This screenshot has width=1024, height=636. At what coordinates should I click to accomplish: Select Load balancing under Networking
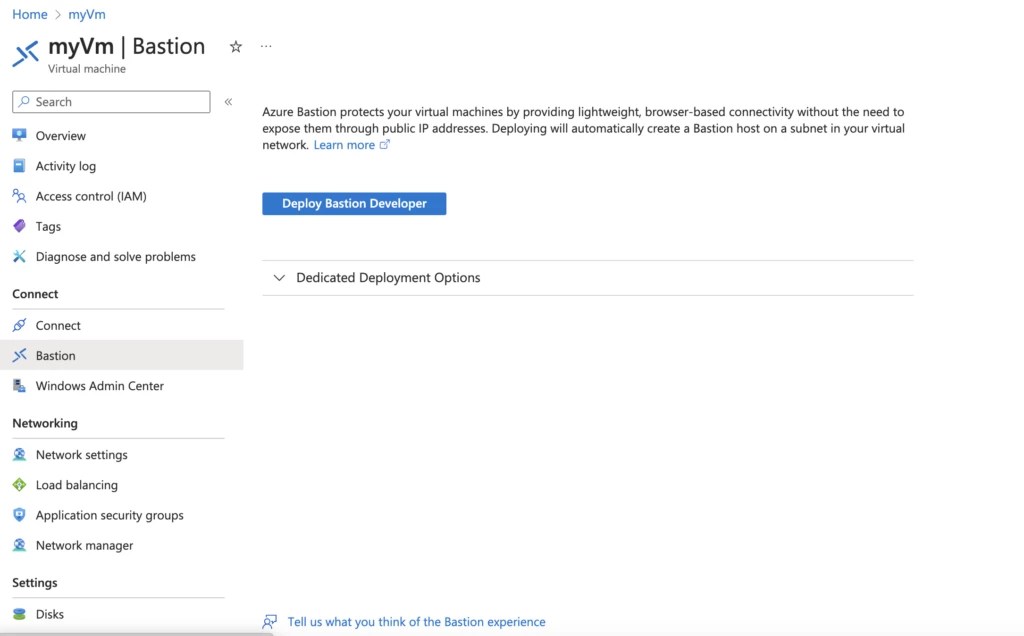(x=74, y=485)
